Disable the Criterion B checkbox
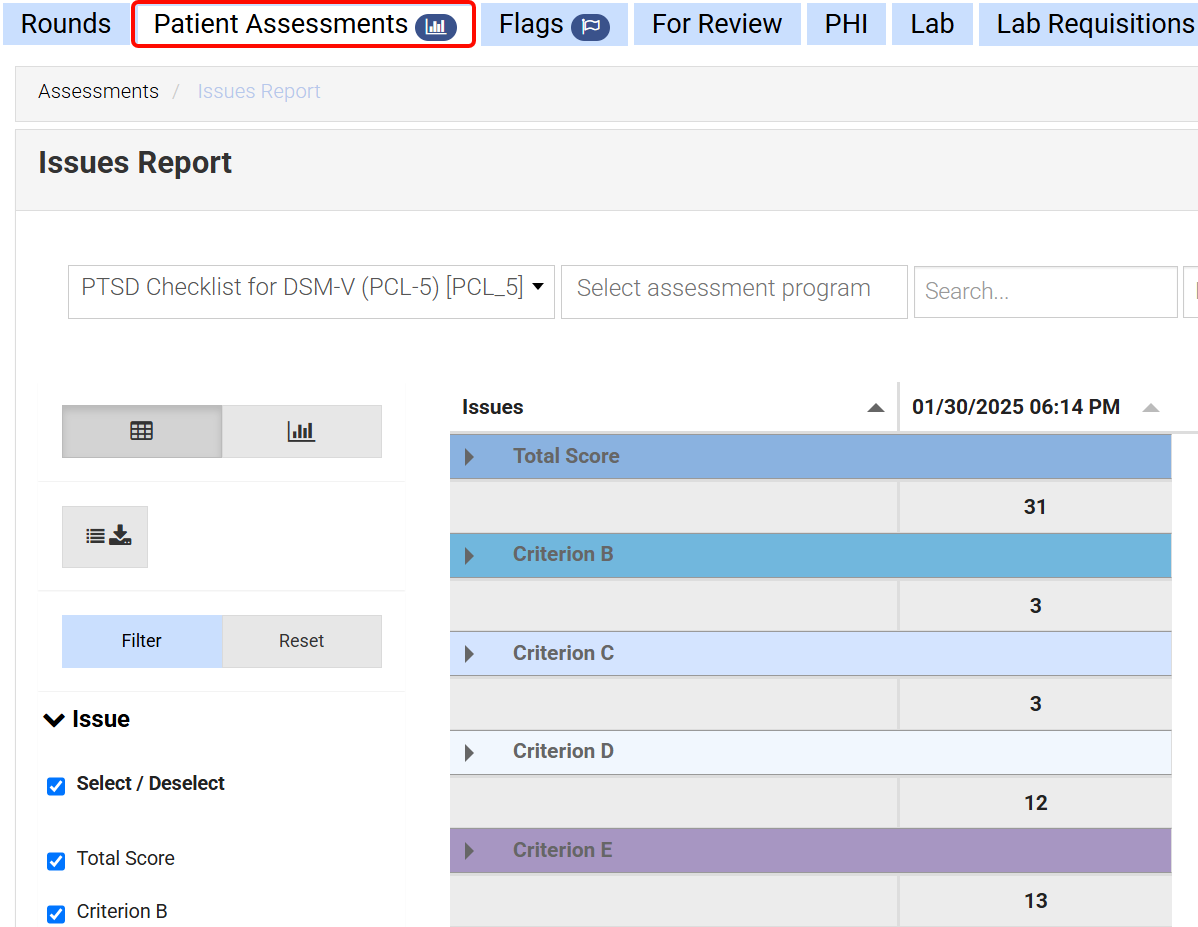Viewport: 1198px width, 927px height. coord(55,914)
